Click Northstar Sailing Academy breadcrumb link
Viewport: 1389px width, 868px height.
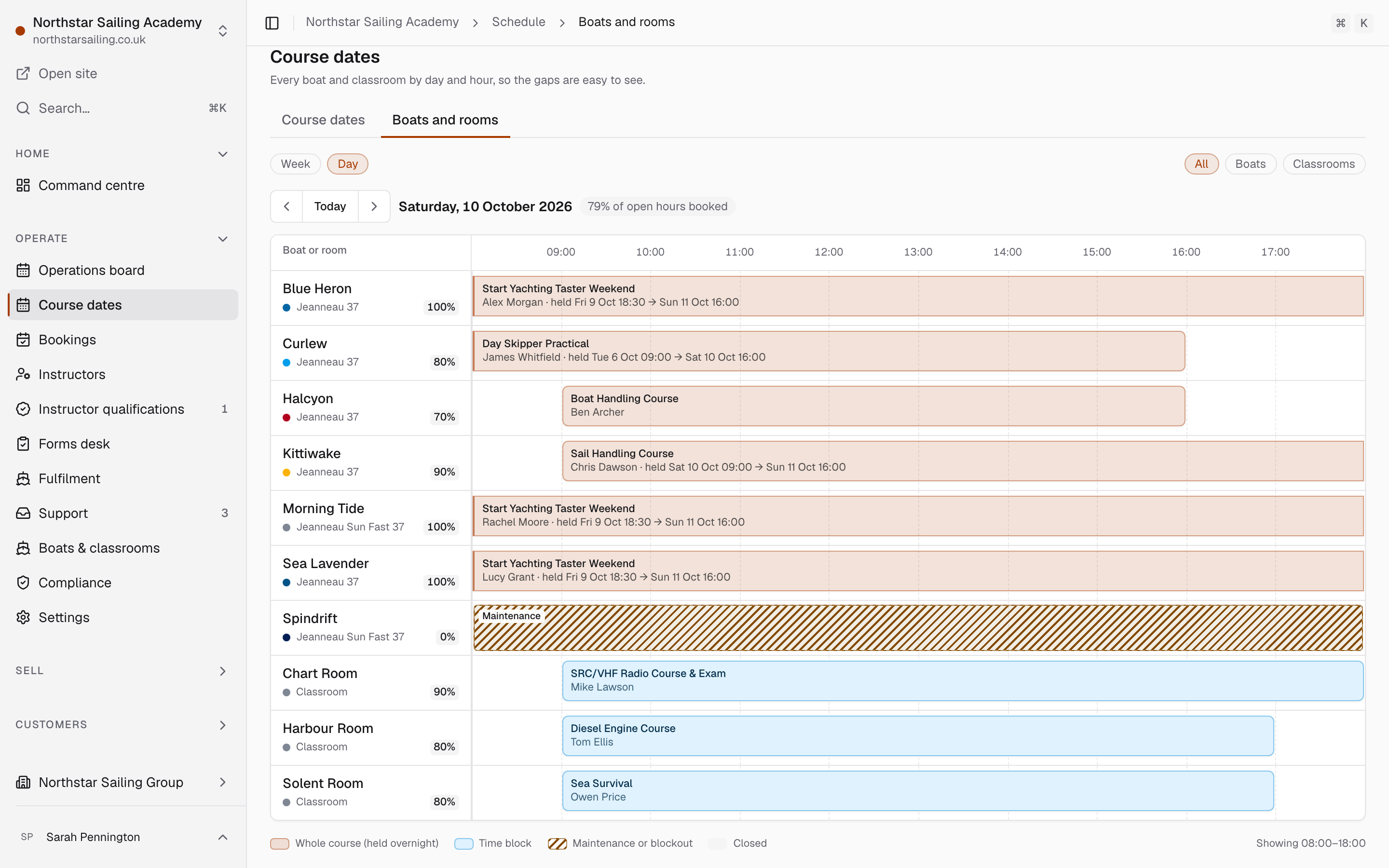[382, 22]
